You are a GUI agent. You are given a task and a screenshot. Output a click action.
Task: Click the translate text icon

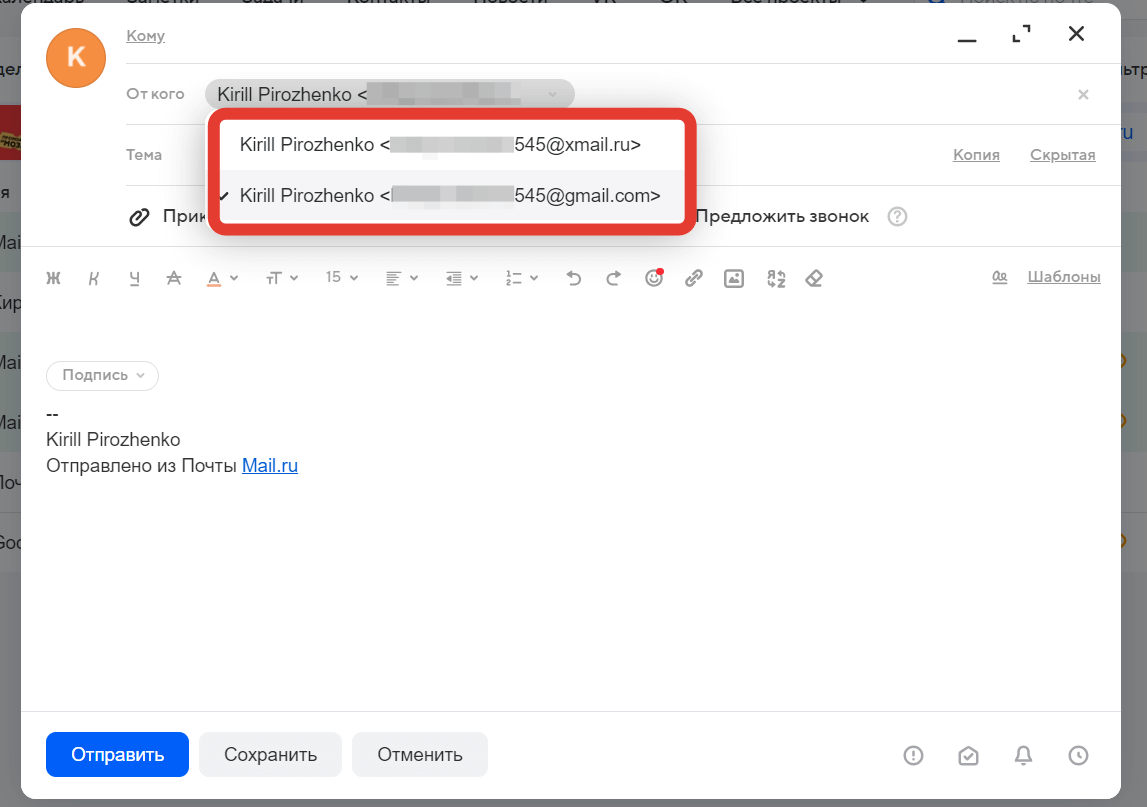coord(776,278)
